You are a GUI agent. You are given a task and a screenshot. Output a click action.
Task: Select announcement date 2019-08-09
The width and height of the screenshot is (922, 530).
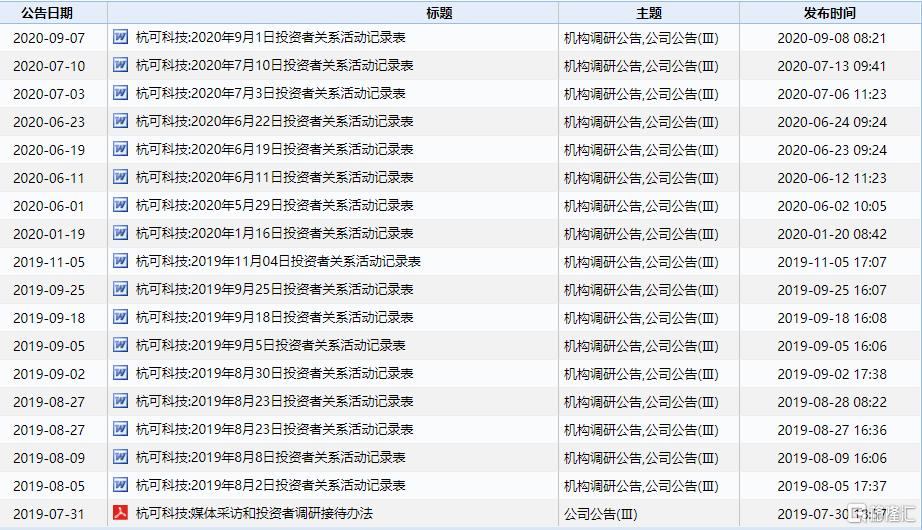click(x=49, y=458)
